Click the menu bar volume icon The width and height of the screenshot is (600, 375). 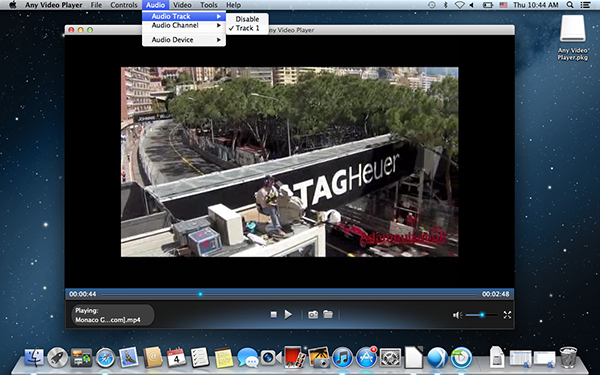click(x=471, y=5)
